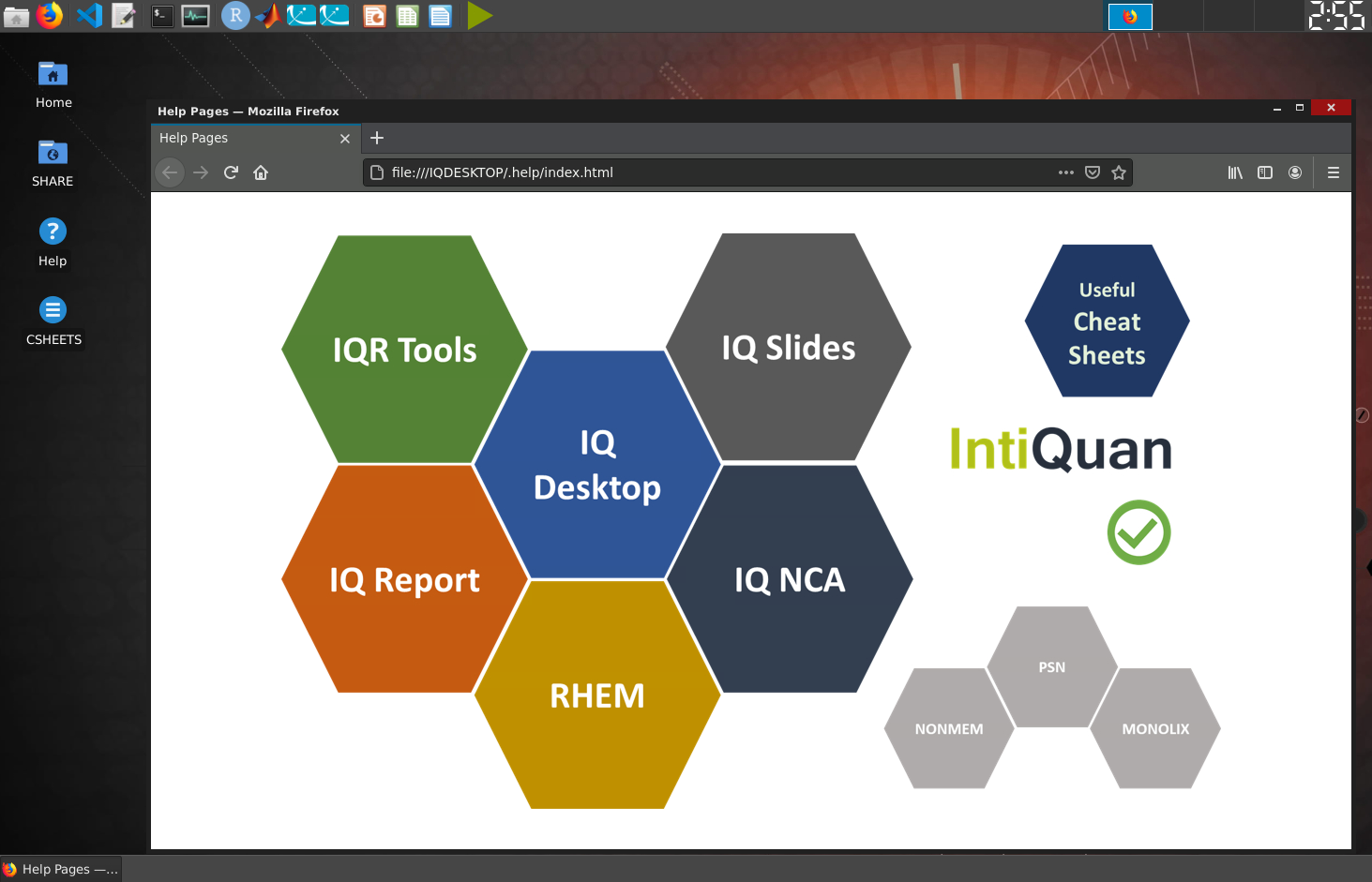Click the Firefox window button in top panel

coord(1130,17)
